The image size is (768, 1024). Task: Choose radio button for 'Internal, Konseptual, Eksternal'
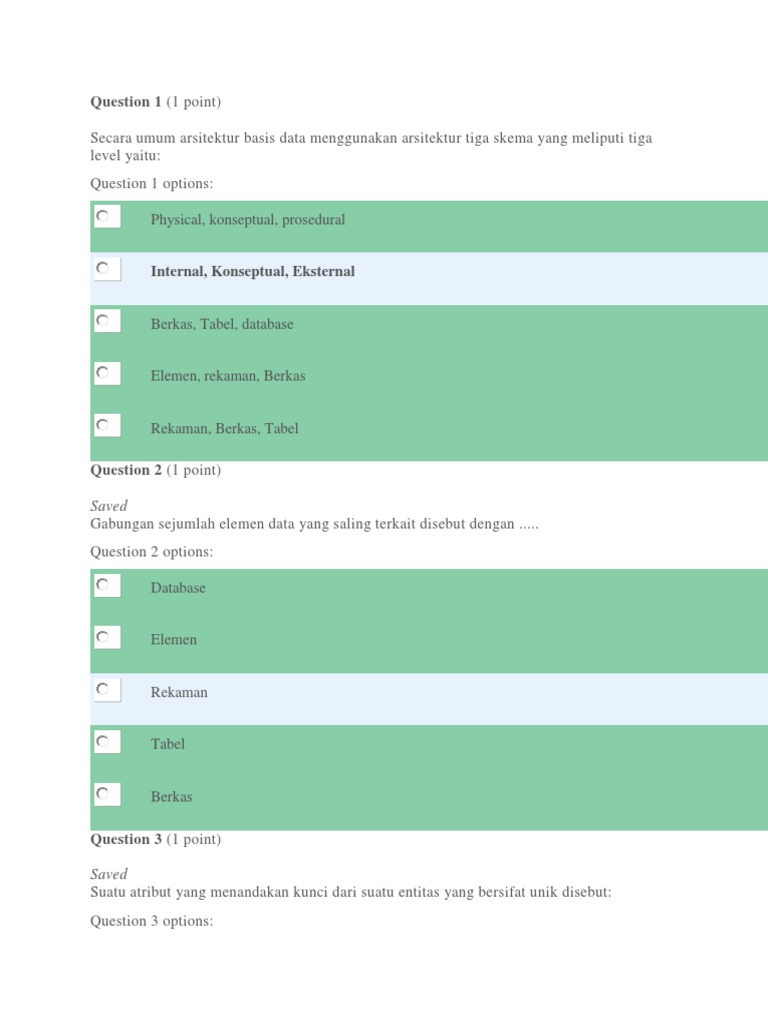coord(103,268)
